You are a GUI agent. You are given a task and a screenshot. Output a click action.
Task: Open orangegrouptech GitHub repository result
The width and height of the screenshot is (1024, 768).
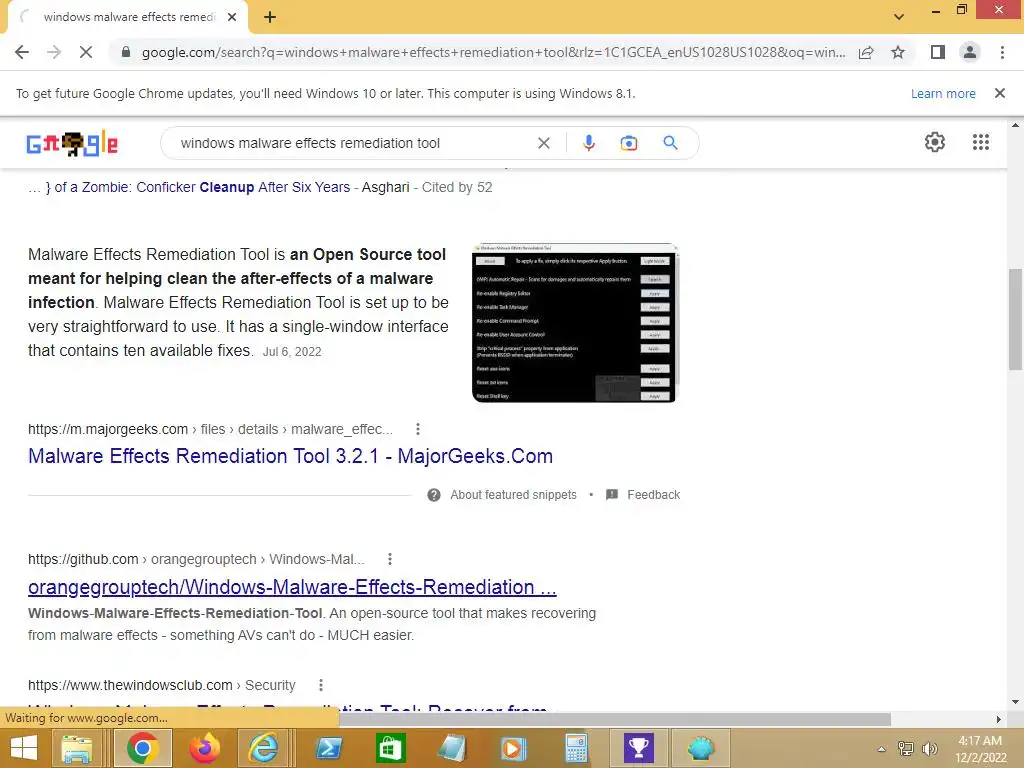click(292, 587)
